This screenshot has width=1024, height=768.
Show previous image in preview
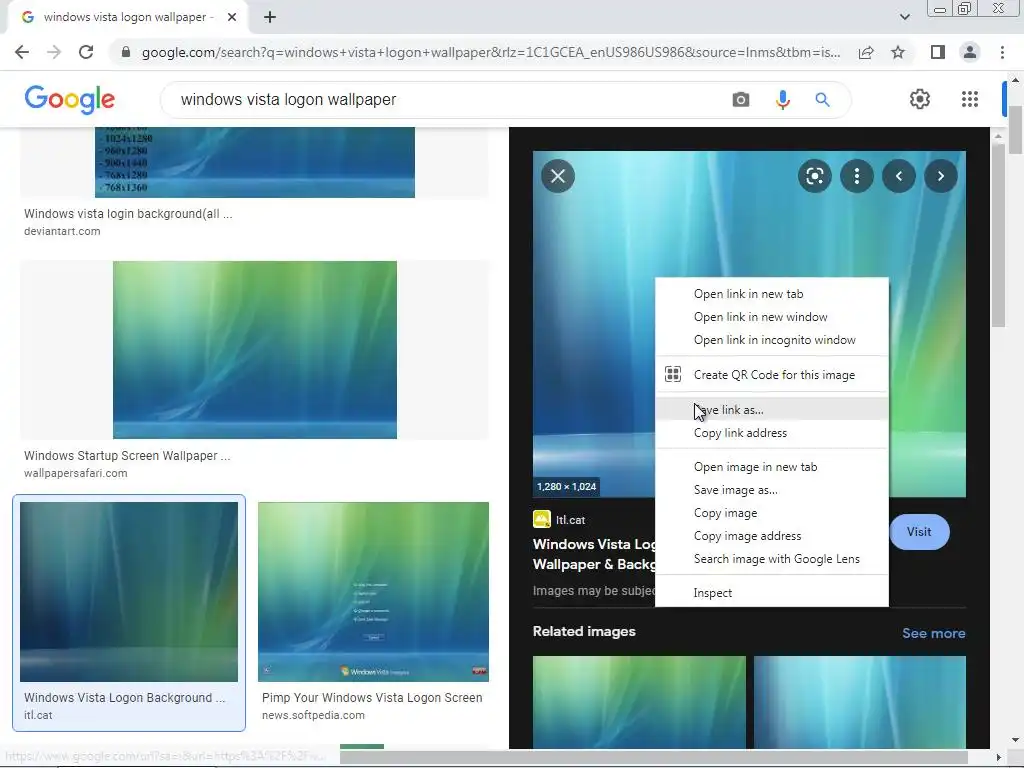coord(899,176)
